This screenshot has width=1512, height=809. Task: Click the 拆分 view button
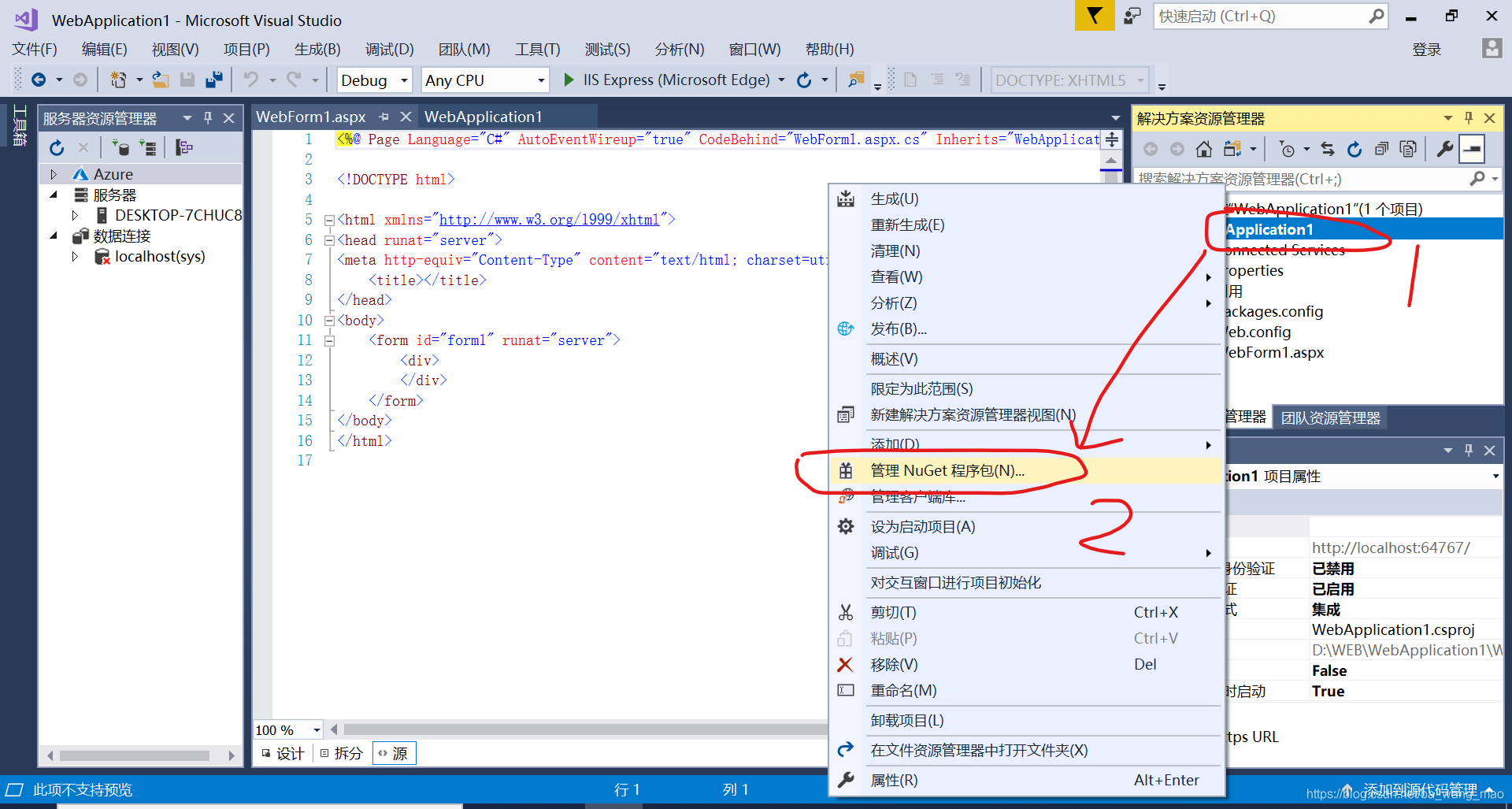pyautogui.click(x=342, y=754)
